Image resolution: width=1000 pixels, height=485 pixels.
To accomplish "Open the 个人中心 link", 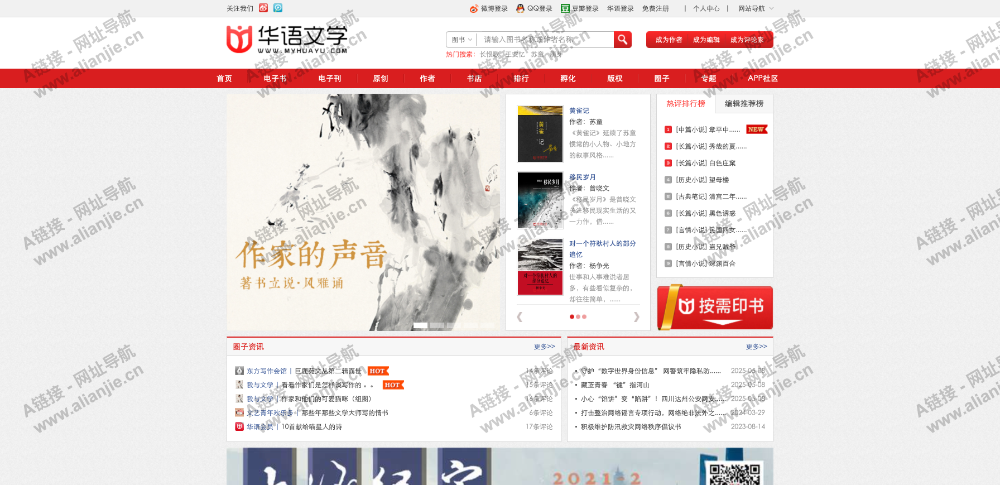I will (707, 8).
